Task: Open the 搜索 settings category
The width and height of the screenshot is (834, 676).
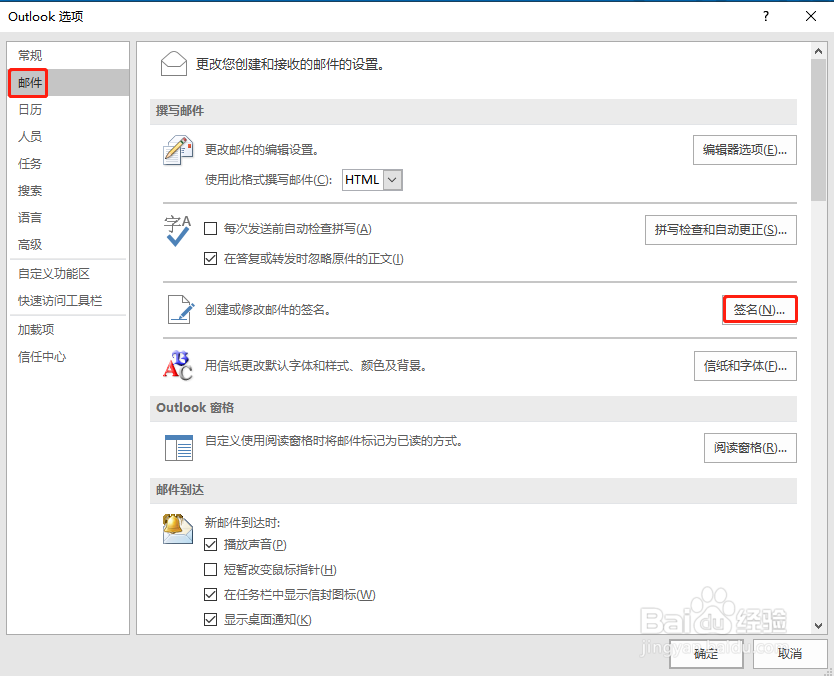Action: (68, 190)
